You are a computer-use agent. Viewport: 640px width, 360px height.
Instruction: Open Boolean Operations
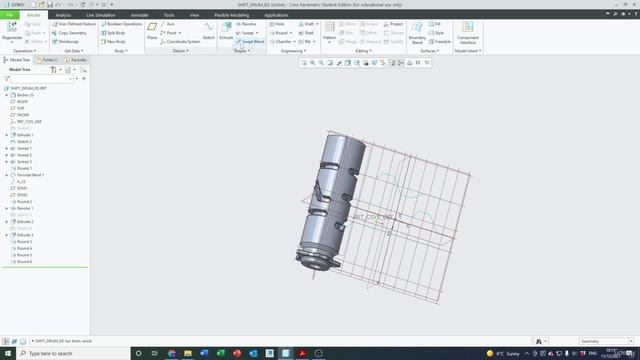click(121, 24)
